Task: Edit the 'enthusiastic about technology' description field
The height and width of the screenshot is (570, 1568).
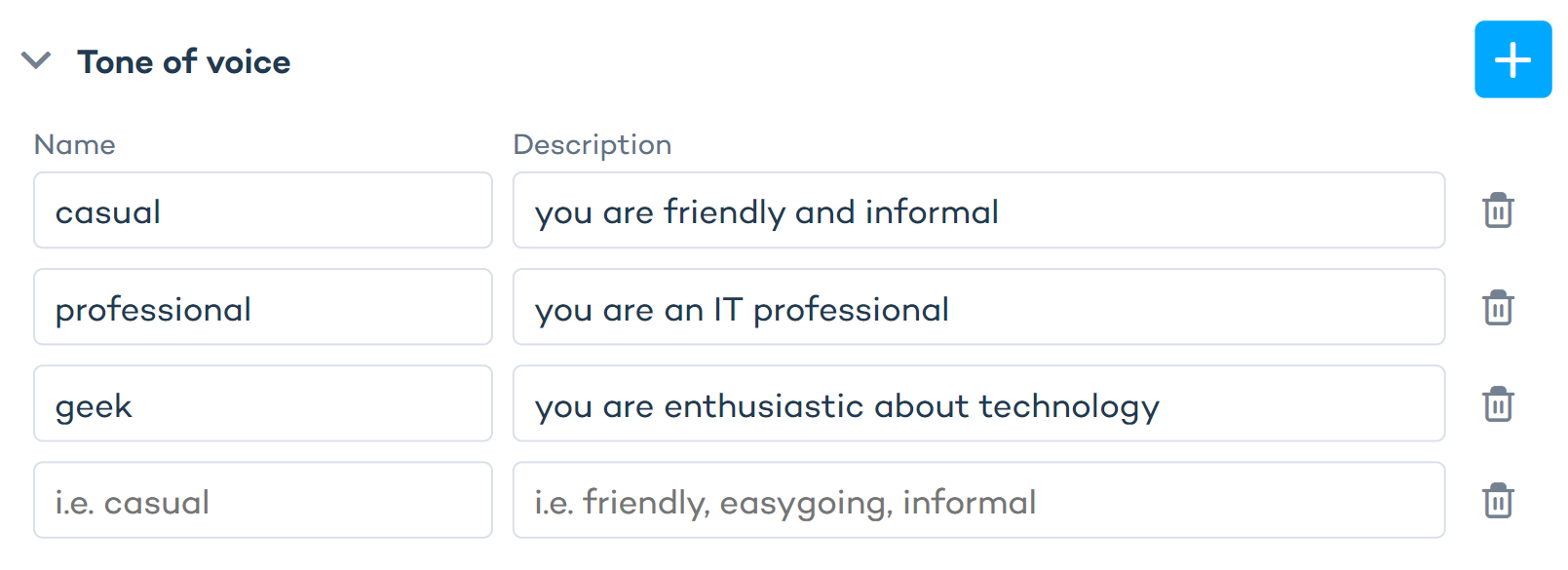Action: click(977, 404)
